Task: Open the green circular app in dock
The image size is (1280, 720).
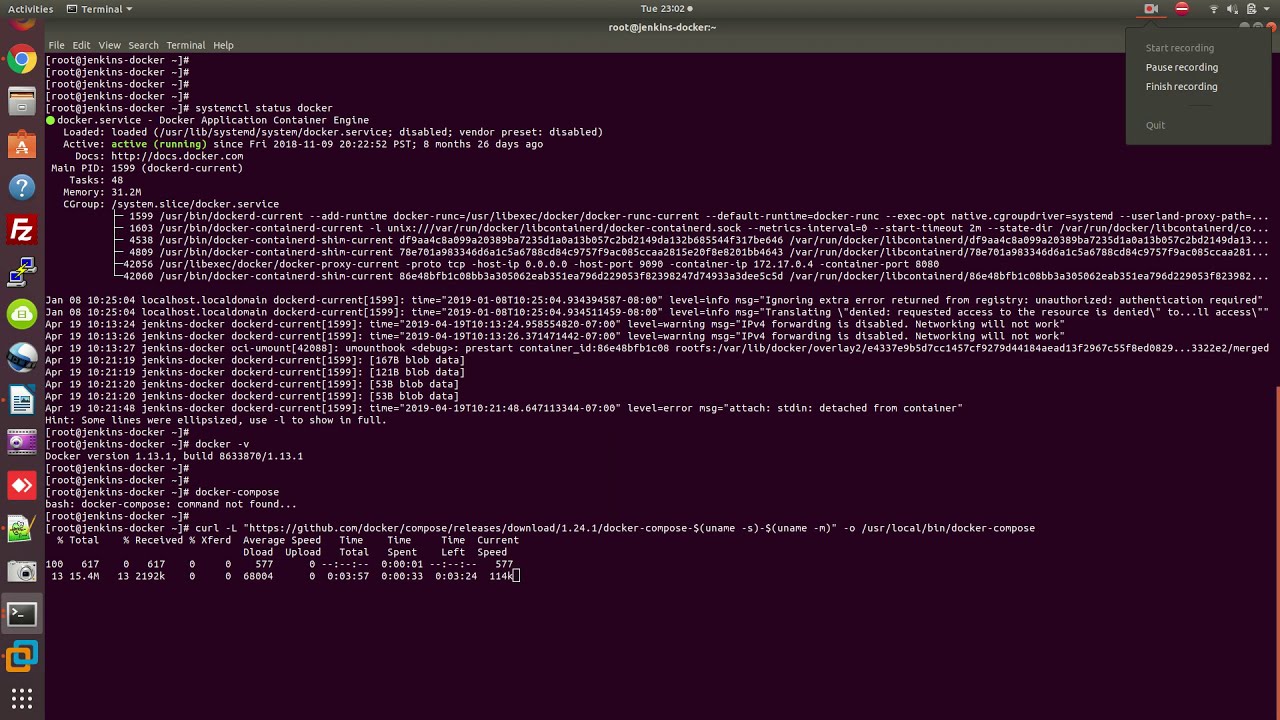Action: [x=22, y=315]
